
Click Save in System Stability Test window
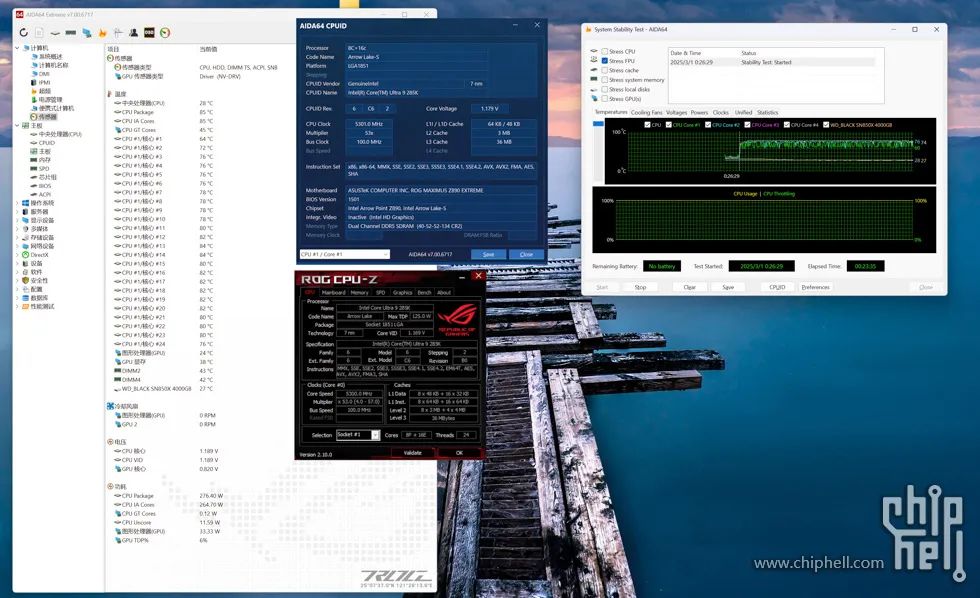728,287
